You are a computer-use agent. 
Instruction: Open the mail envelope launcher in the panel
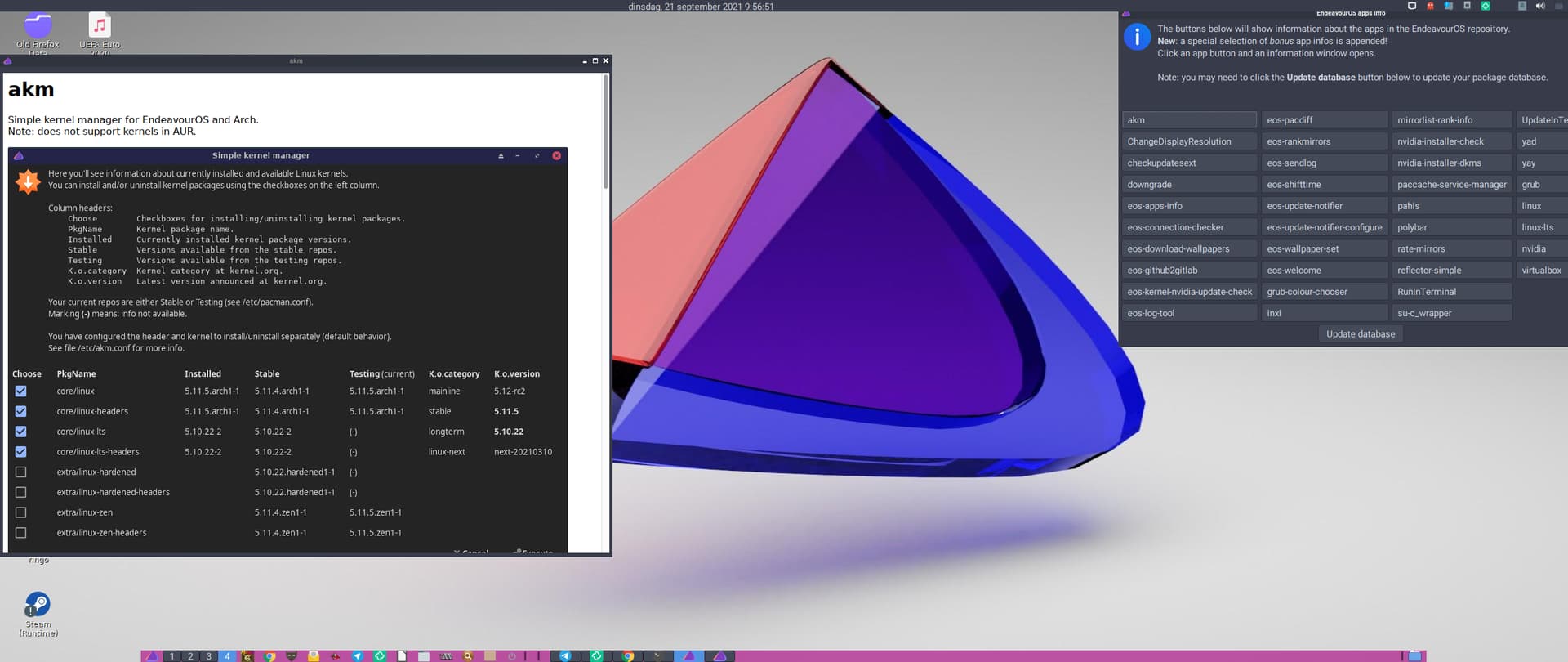coord(314,656)
